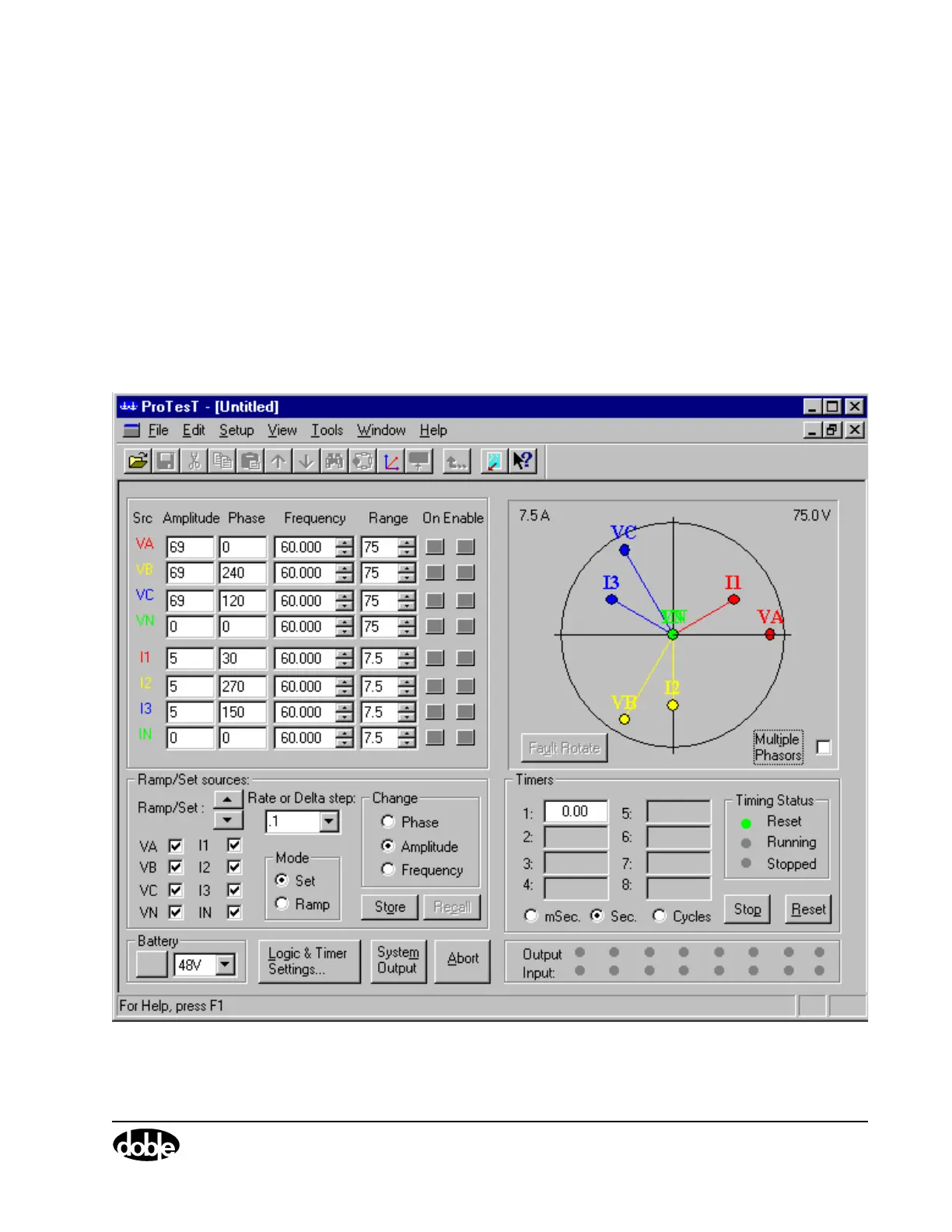Select Cycles timer units

[660, 915]
